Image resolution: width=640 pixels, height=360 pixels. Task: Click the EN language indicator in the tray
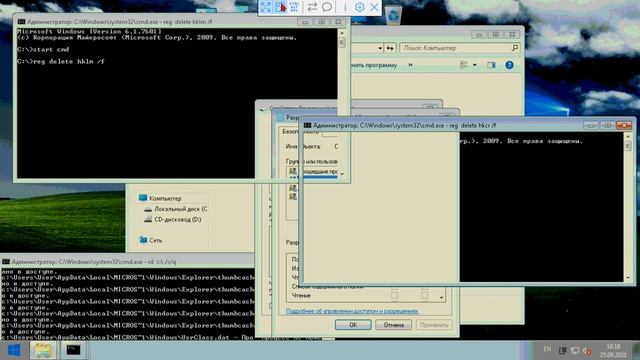547,349
